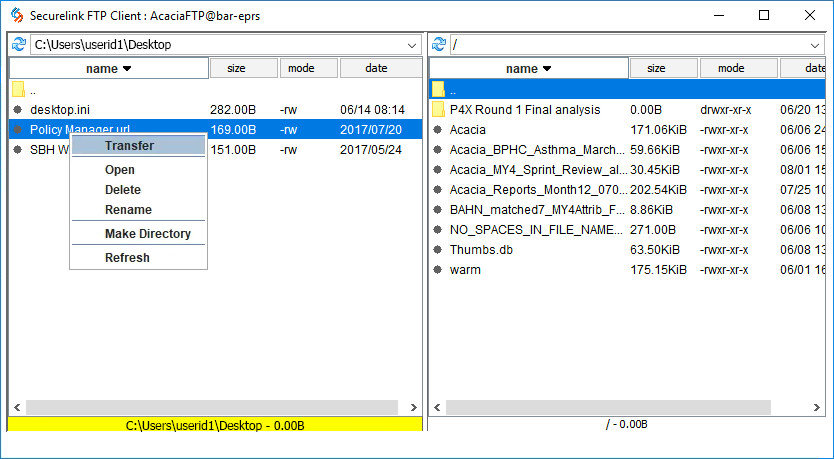
Task: Click the local pane refresh icon
Action: tap(18, 45)
